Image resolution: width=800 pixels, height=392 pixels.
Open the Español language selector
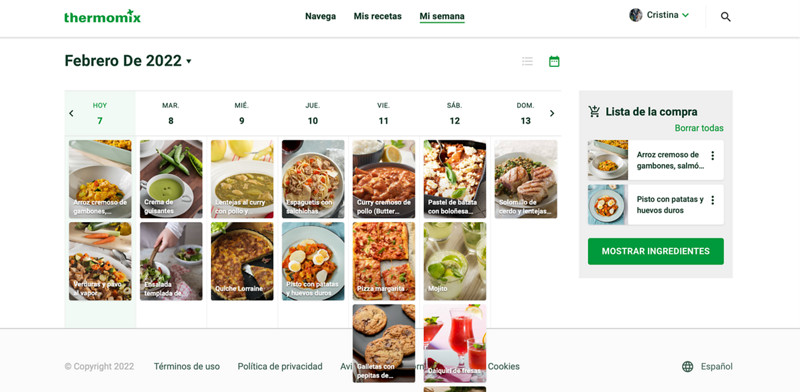coord(716,366)
